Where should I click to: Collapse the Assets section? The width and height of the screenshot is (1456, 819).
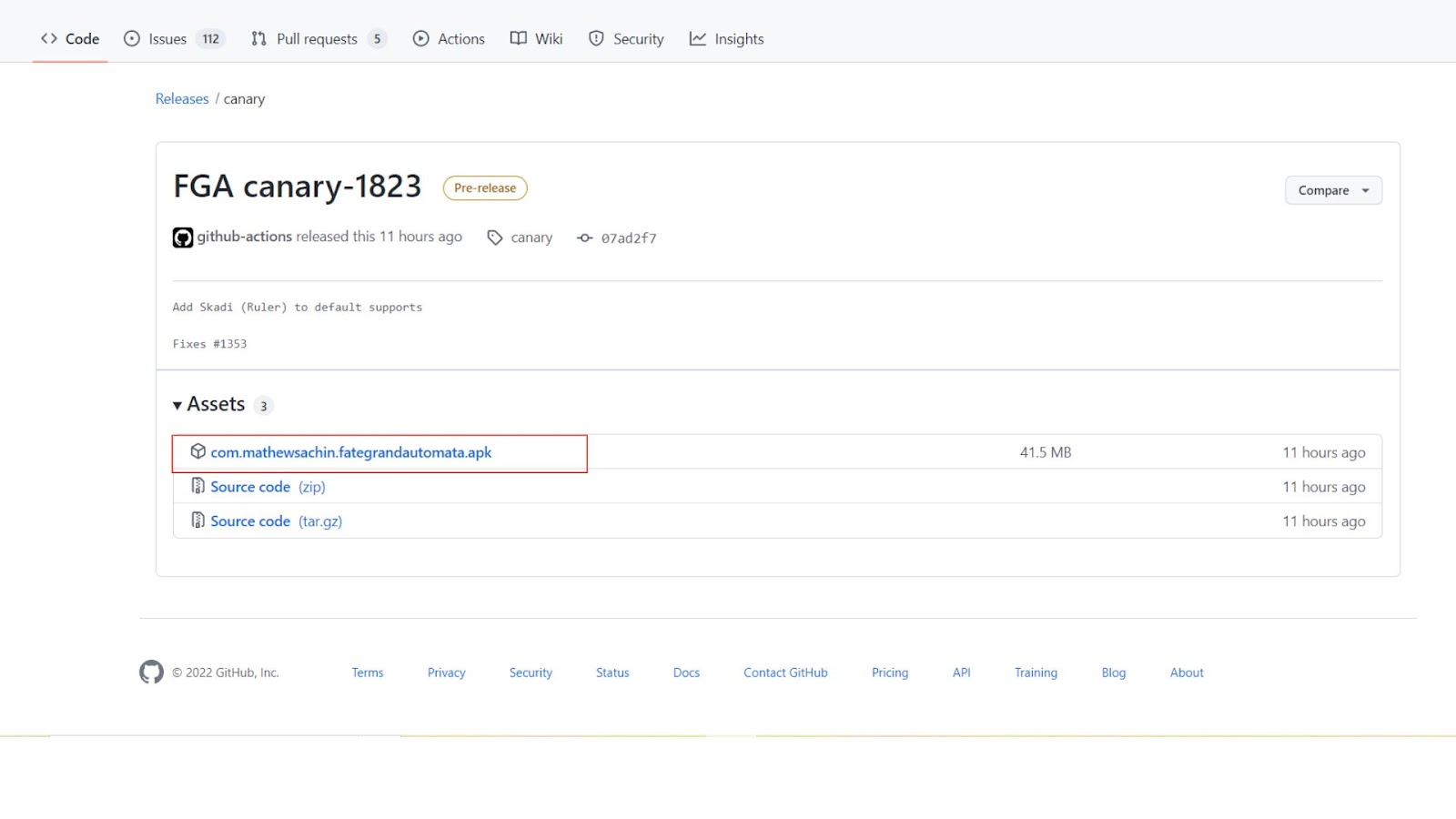click(208, 404)
